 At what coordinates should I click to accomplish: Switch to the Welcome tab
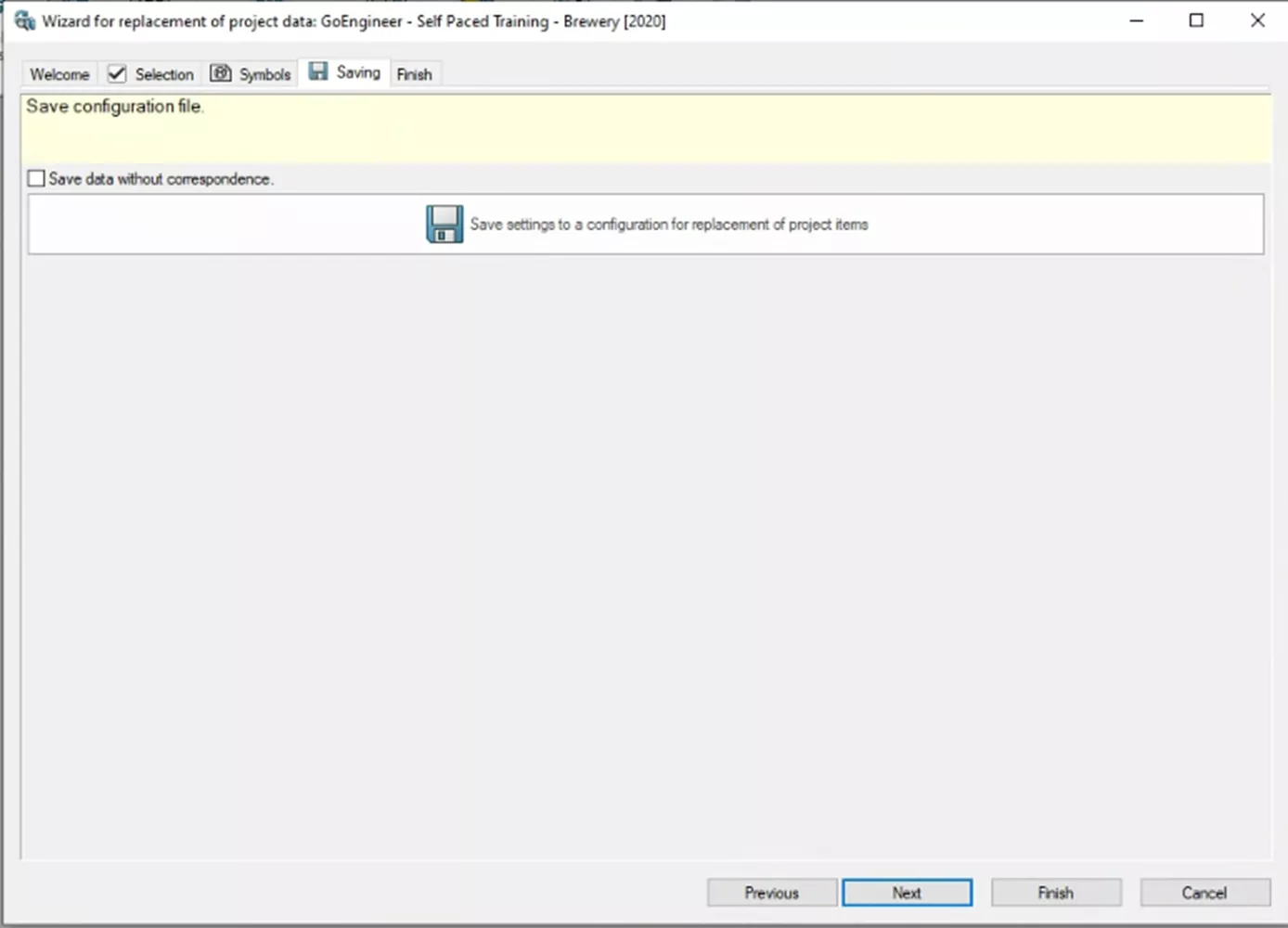pyautogui.click(x=59, y=74)
